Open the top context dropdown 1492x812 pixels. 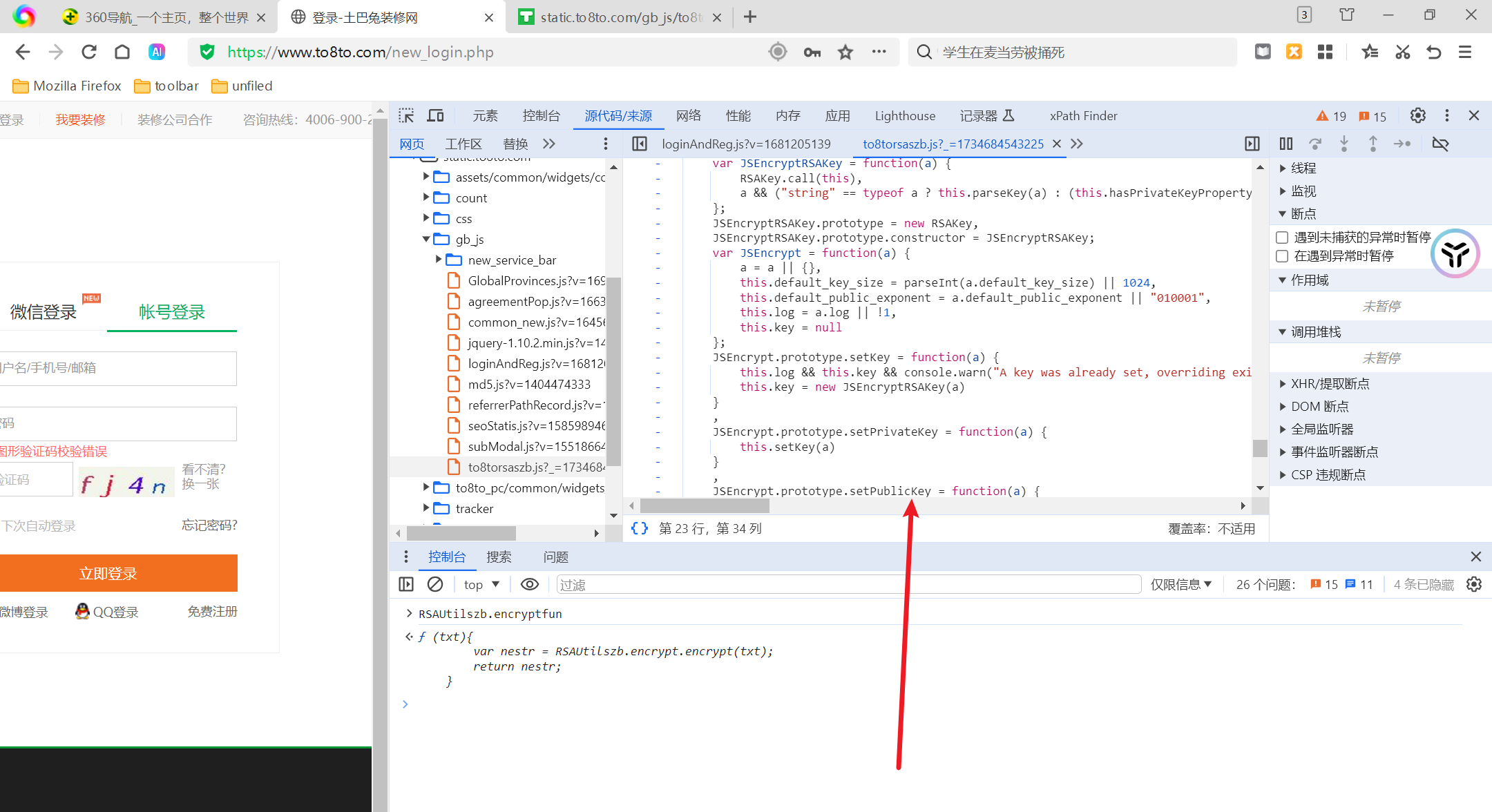(481, 584)
